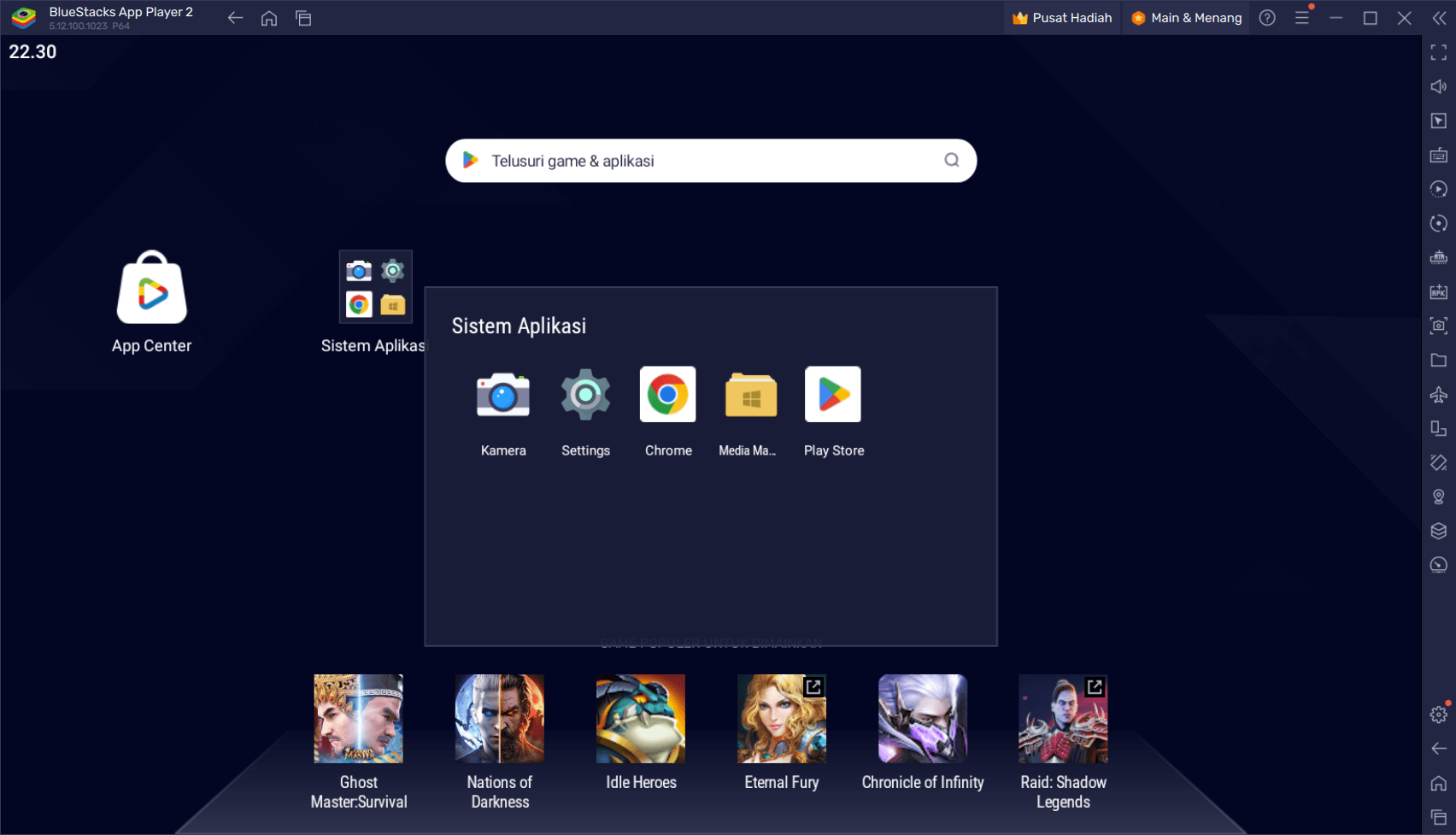Image resolution: width=1456 pixels, height=835 pixels.
Task: Open Ghost Master:Survival game
Action: pyautogui.click(x=358, y=719)
